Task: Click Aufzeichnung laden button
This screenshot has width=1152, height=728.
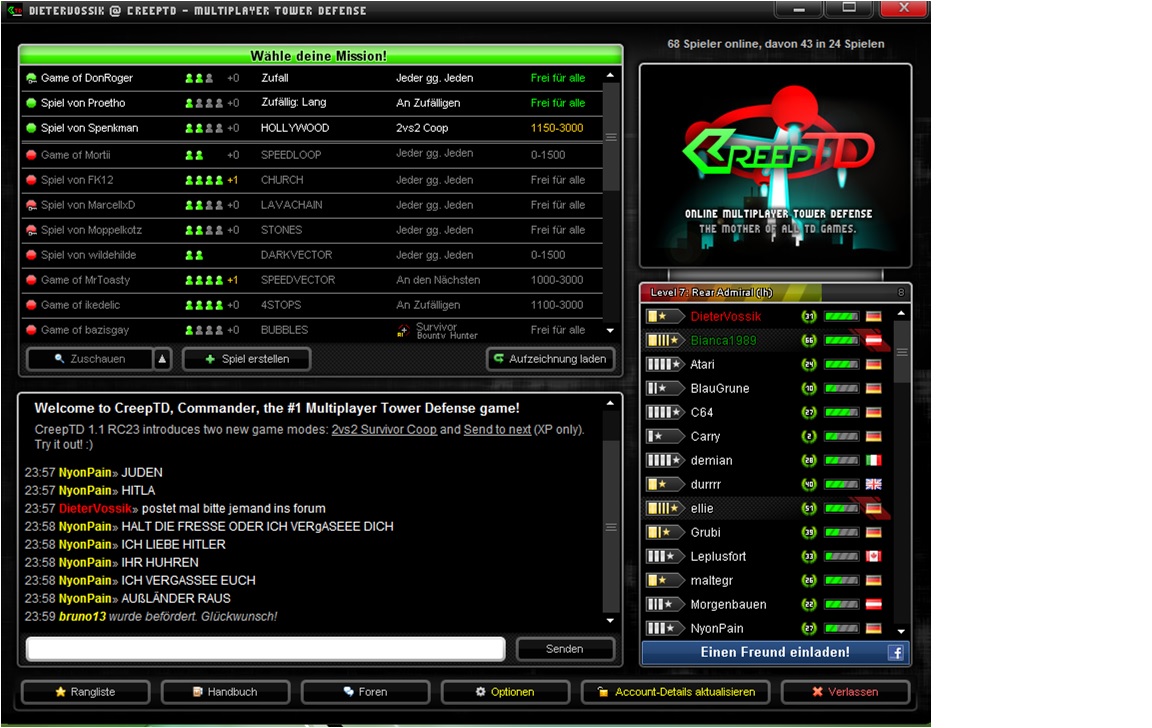Action: [550, 359]
